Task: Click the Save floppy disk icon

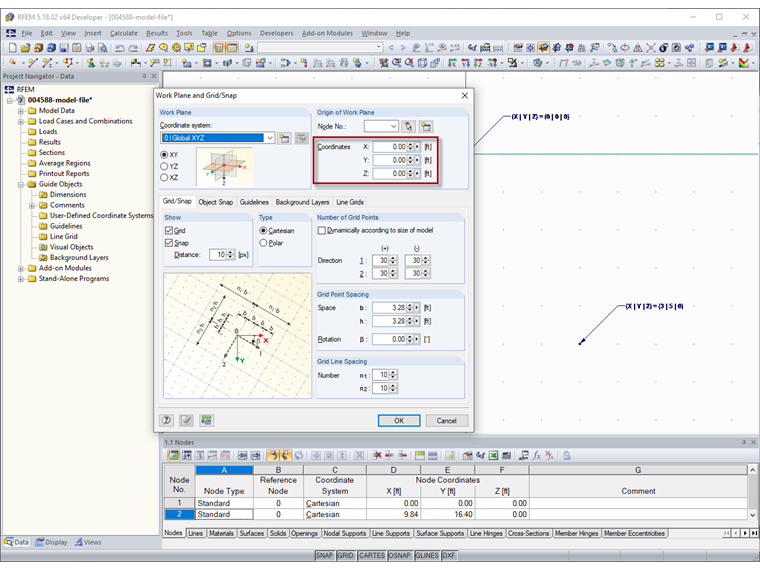Action: click(64, 48)
